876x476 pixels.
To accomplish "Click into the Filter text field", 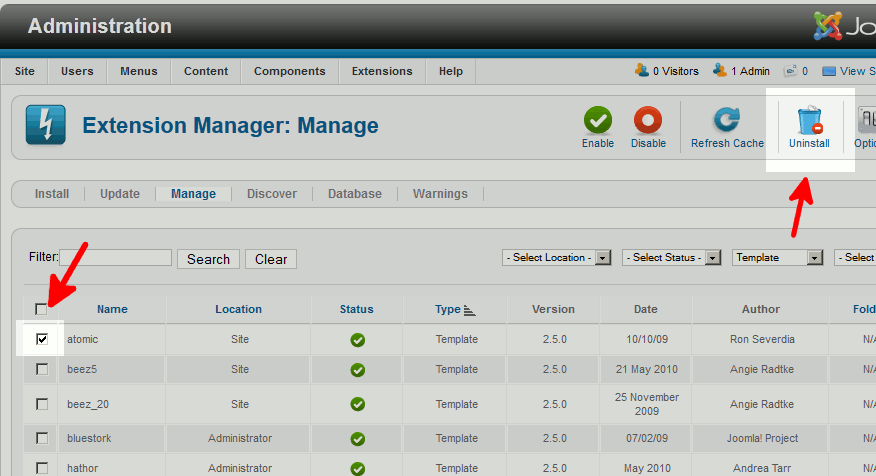I will pos(116,258).
